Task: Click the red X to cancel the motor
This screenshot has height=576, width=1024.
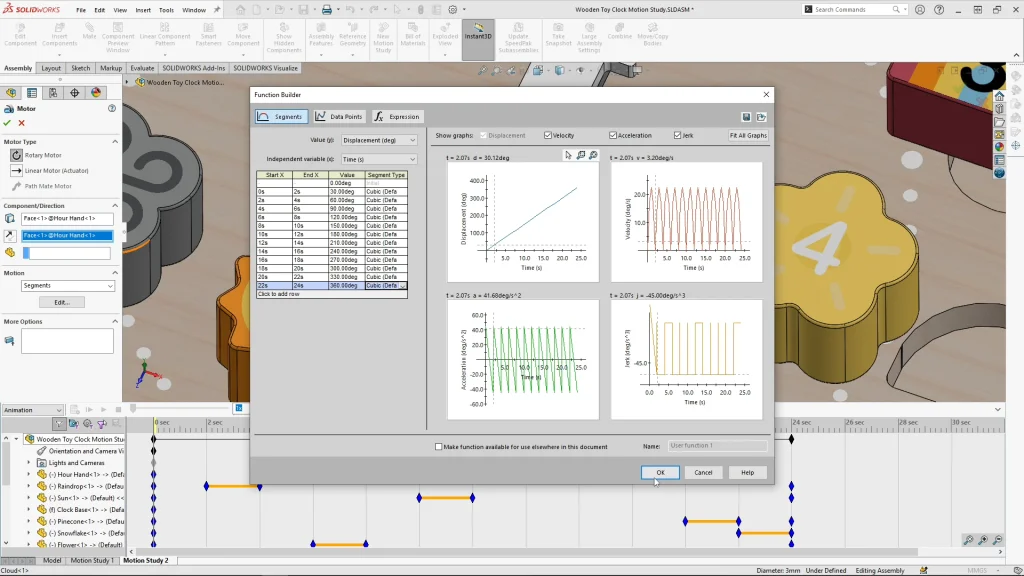Action: pos(21,123)
